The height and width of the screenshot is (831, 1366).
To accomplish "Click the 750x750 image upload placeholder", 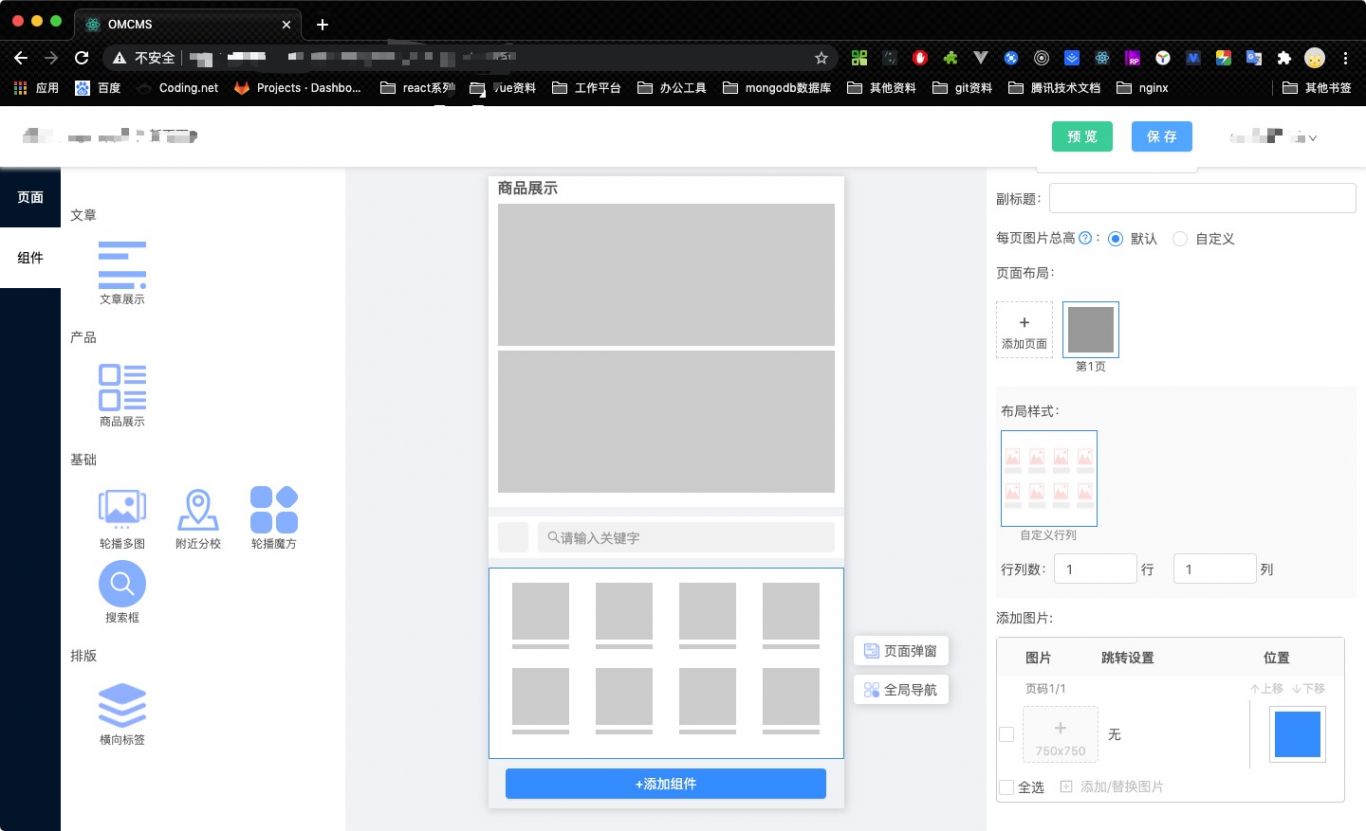I will [1060, 735].
